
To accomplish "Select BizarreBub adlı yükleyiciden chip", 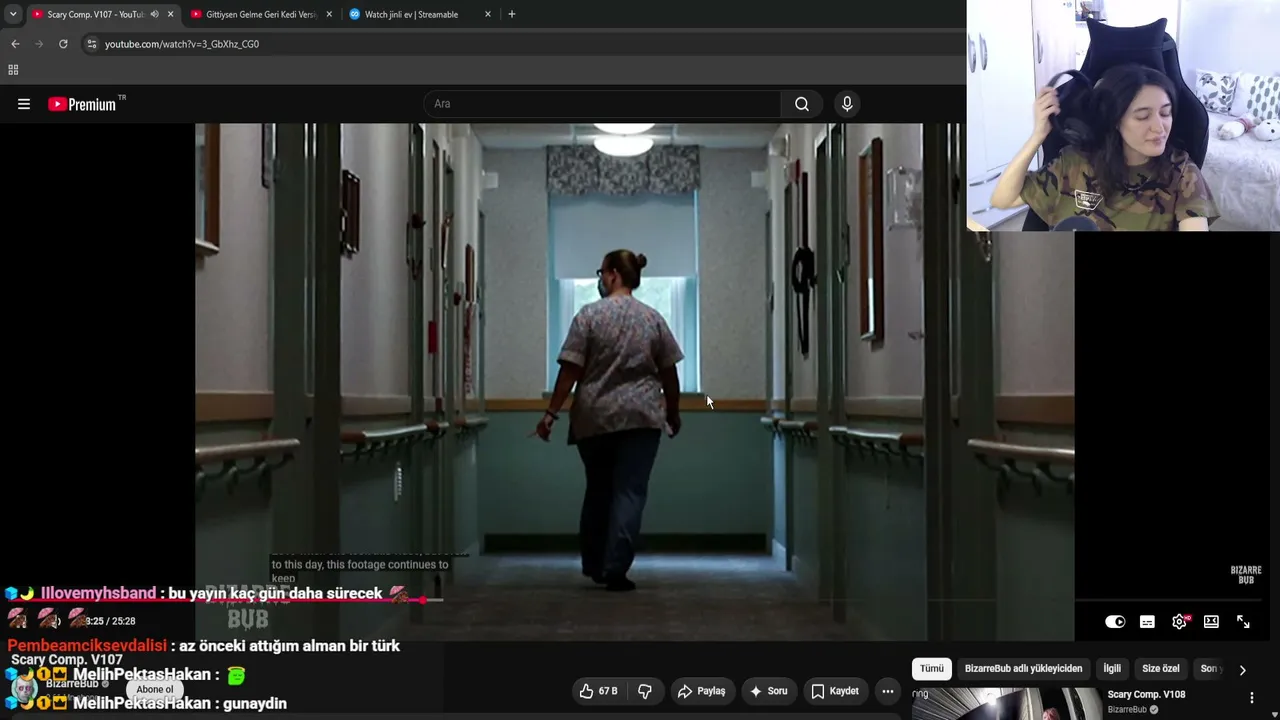I will click(1023, 669).
